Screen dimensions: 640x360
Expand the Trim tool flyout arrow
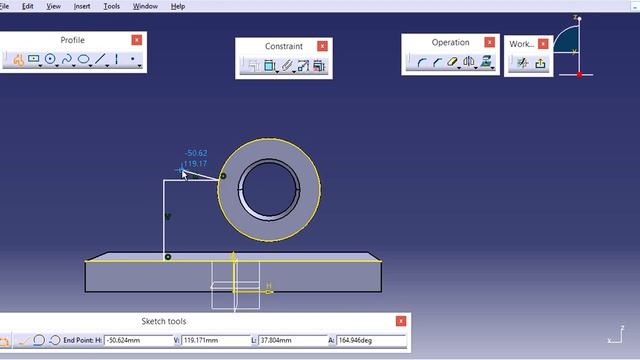click(460, 68)
